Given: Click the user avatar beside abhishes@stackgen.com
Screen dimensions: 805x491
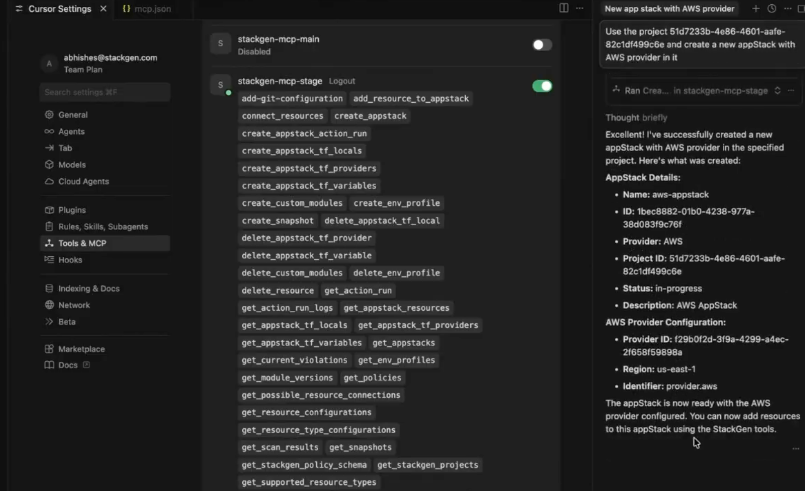Looking at the screenshot, I should pyautogui.click(x=49, y=64).
